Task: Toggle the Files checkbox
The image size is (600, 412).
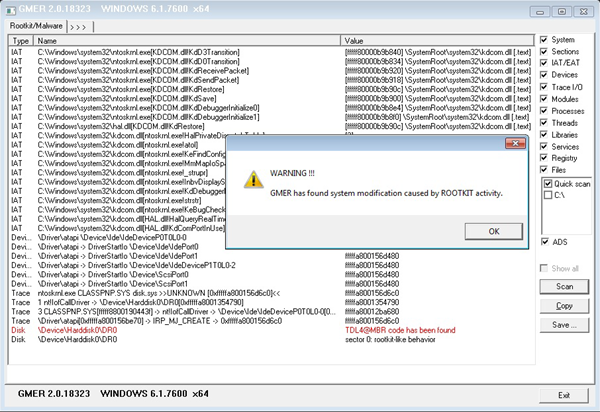Action: click(x=544, y=169)
